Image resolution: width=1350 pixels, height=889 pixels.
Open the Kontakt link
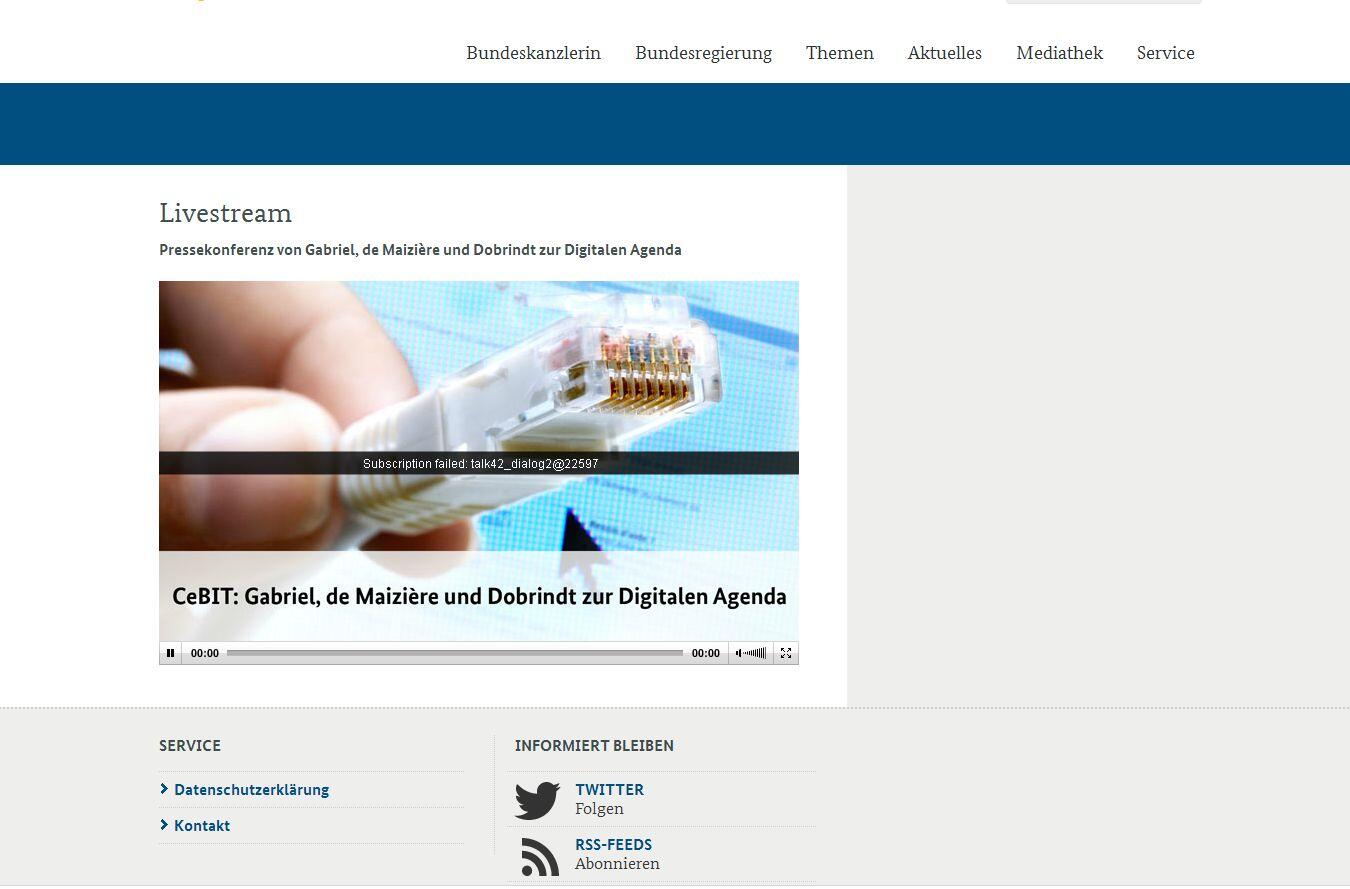pyautogui.click(x=202, y=826)
